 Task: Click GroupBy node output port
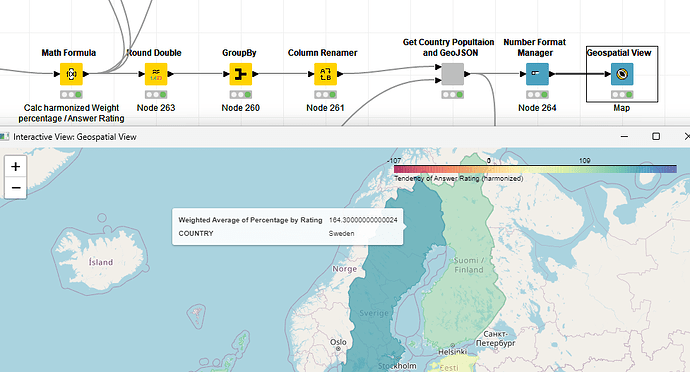tap(255, 74)
